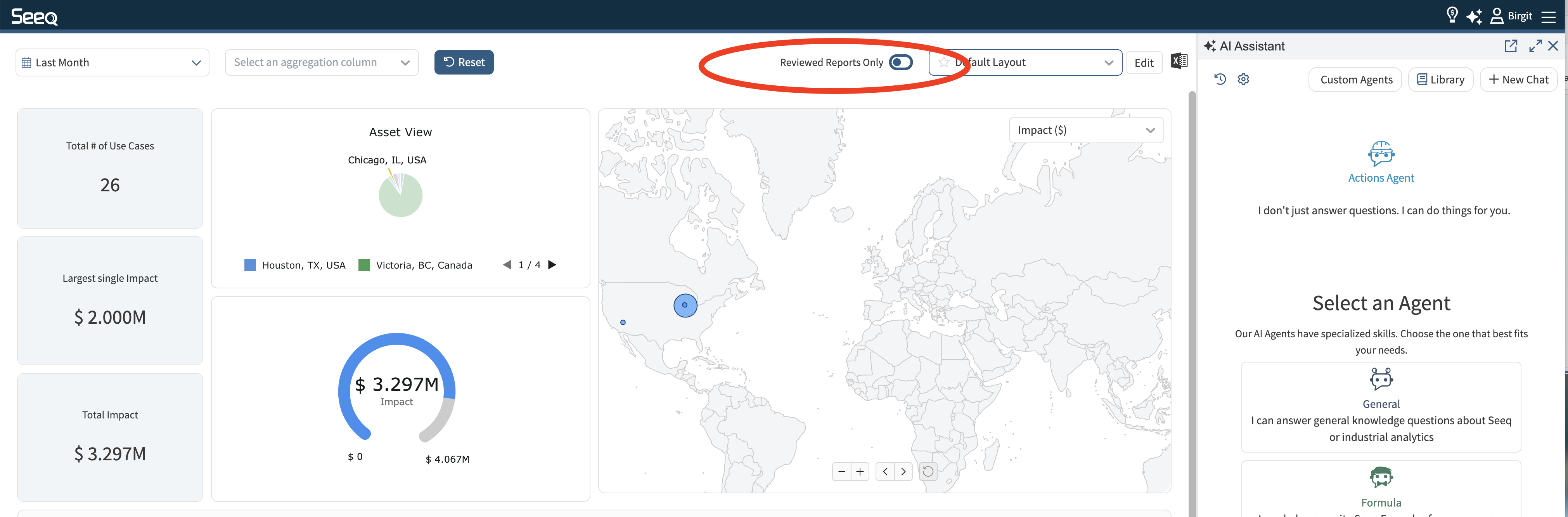Go to next Asset View legend page
This screenshot has height=517, width=1568.
pos(552,265)
